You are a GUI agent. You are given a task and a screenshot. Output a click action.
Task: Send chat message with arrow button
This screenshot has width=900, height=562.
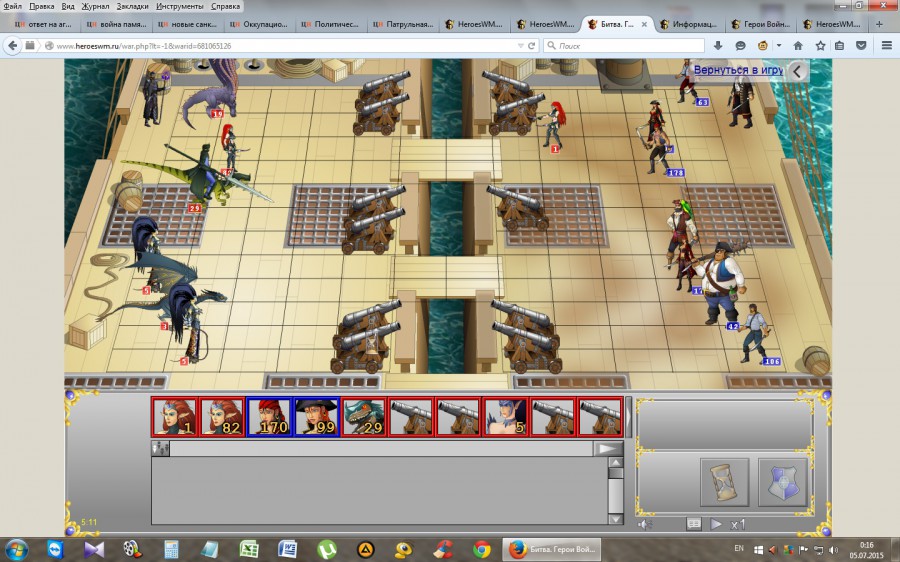[608, 448]
